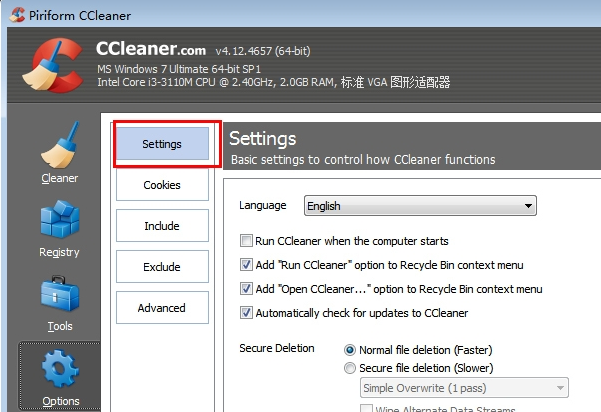Viewport: 601px width, 412px height.
Task: Switch to the Settings tab
Action: 162,144
